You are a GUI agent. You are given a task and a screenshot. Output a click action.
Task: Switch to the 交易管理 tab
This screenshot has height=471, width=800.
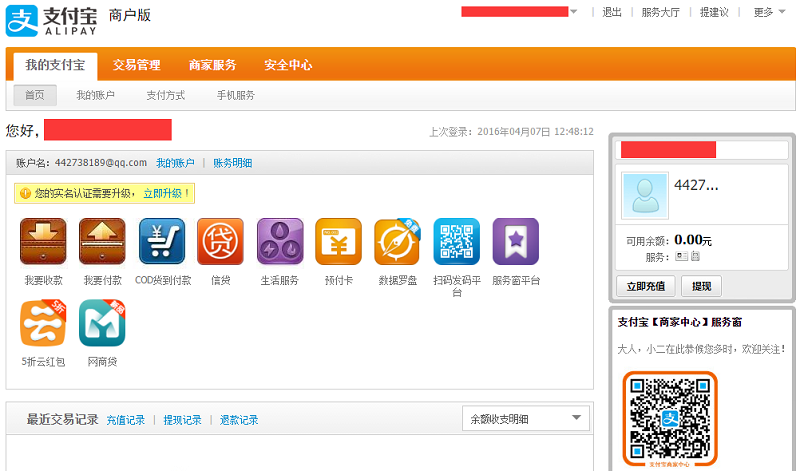coord(136,65)
